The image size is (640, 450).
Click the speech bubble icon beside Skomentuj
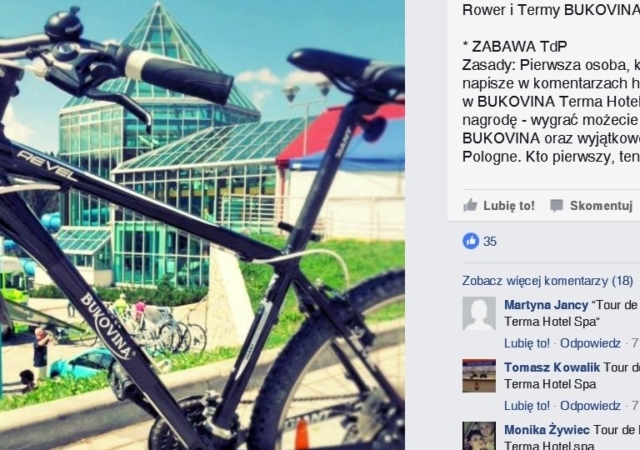tap(556, 205)
